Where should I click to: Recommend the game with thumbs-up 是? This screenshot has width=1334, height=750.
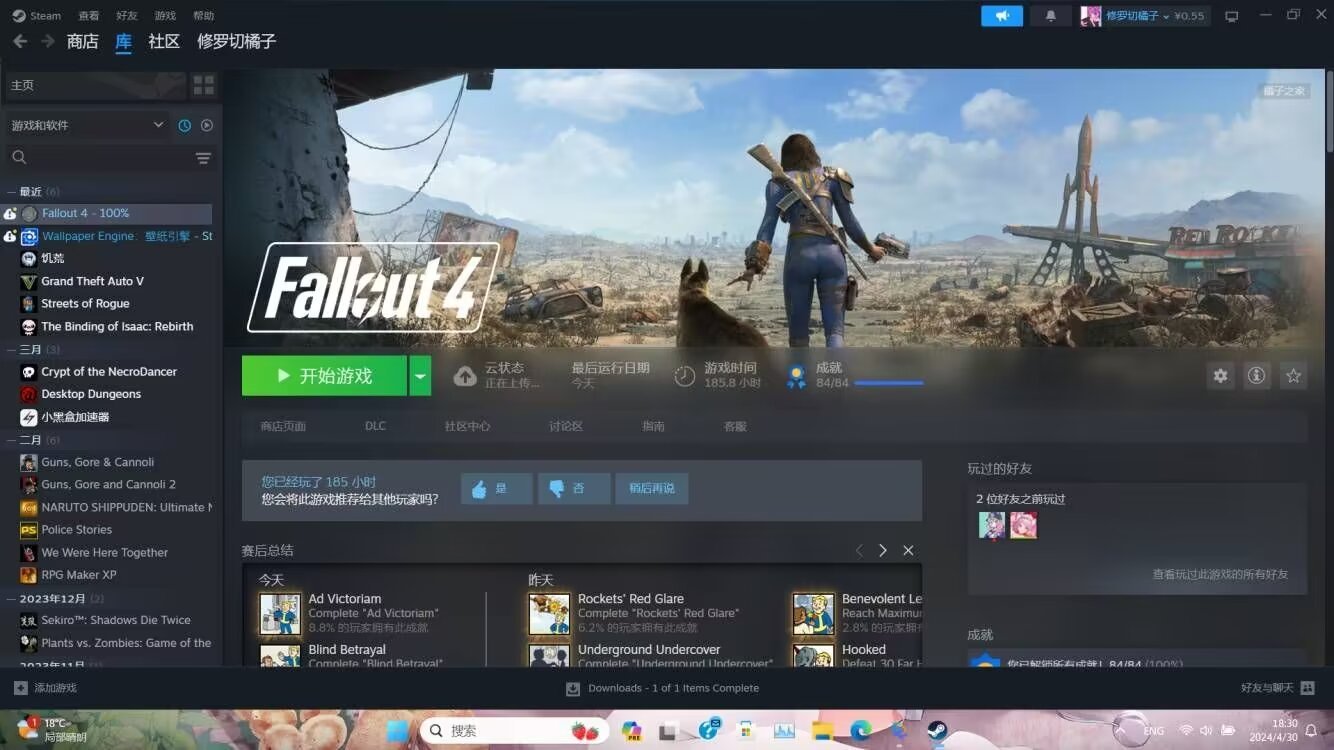(496, 489)
